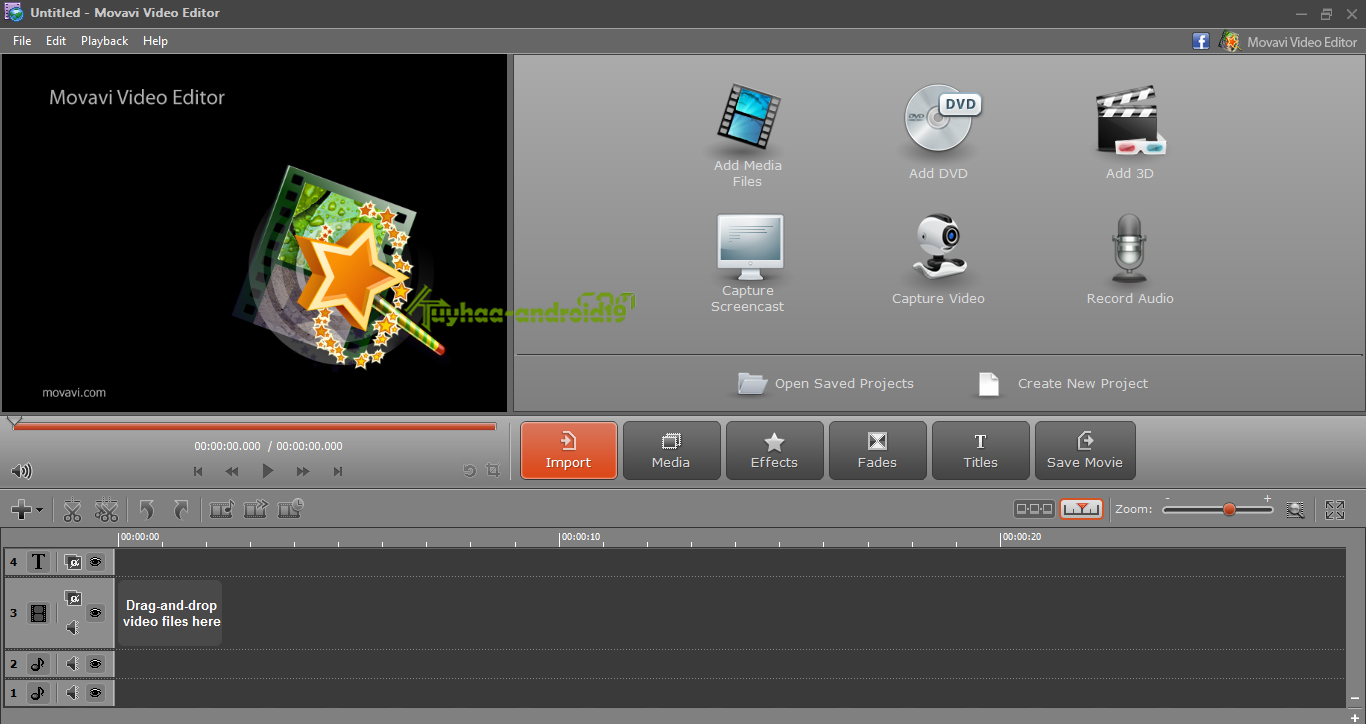Click the Add Media Files film icon

click(748, 116)
